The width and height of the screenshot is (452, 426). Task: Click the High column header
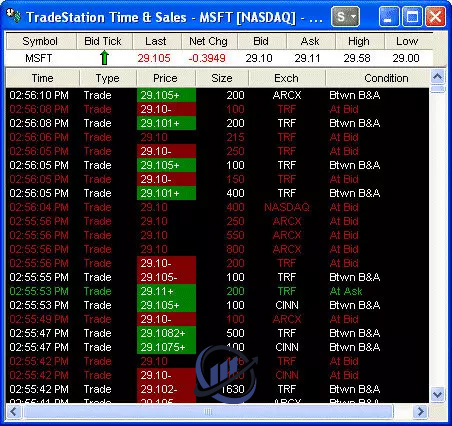pos(360,41)
